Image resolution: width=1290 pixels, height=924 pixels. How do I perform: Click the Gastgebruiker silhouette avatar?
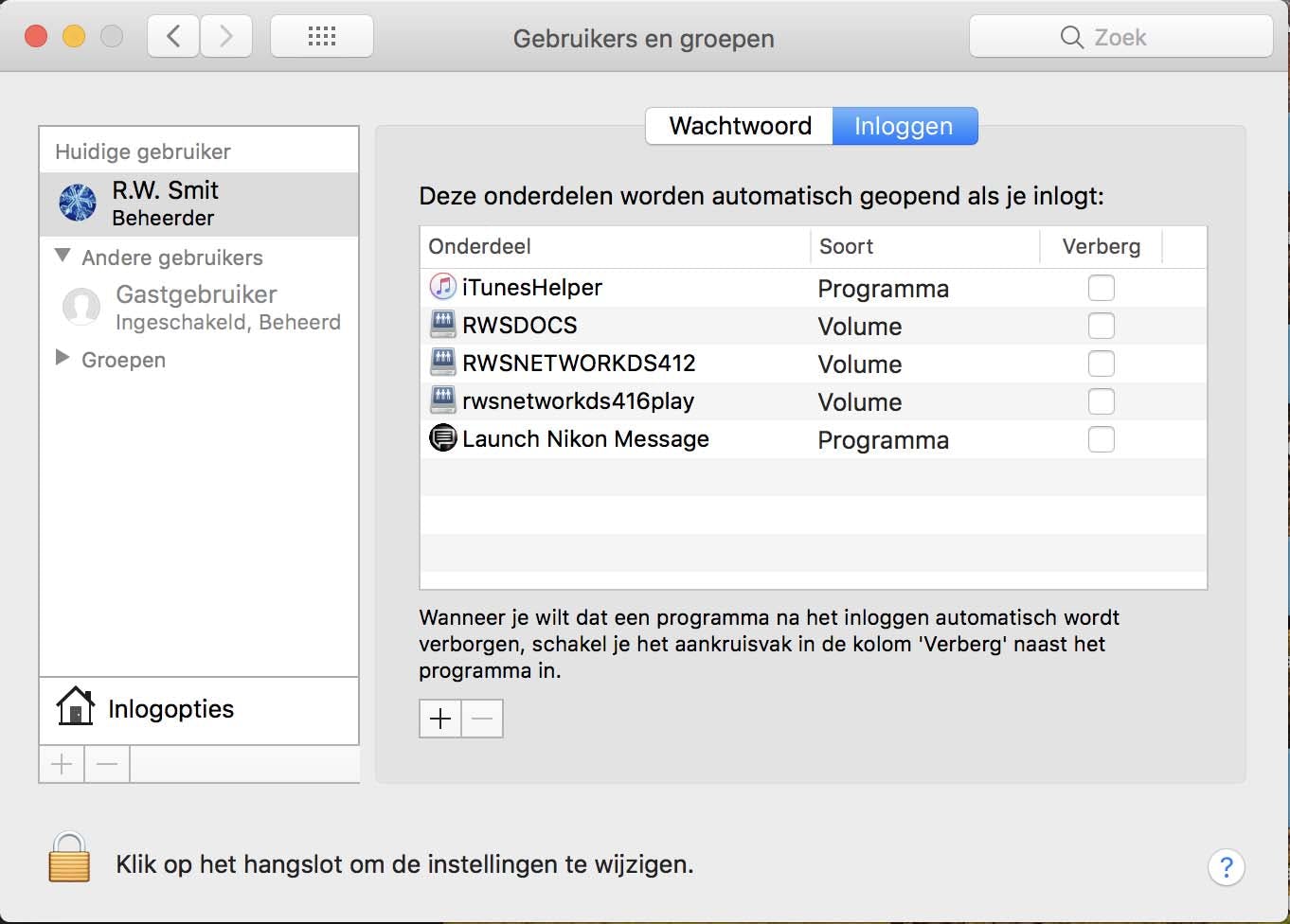click(81, 307)
